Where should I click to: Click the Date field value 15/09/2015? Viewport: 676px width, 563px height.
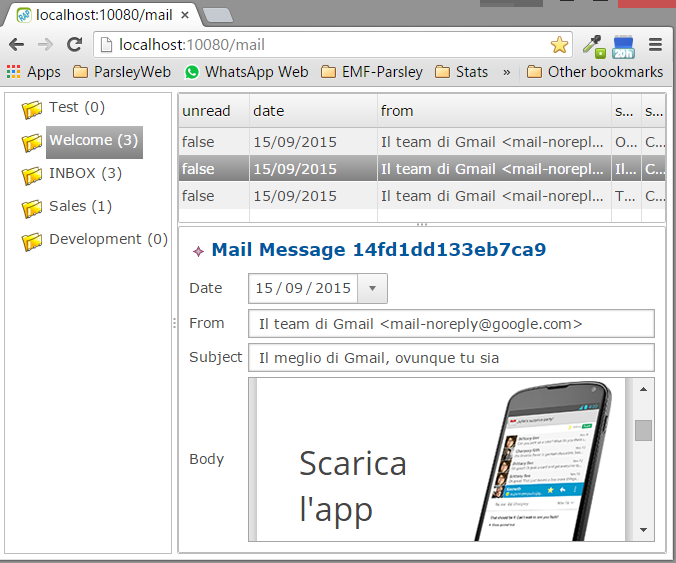pyautogui.click(x=303, y=288)
